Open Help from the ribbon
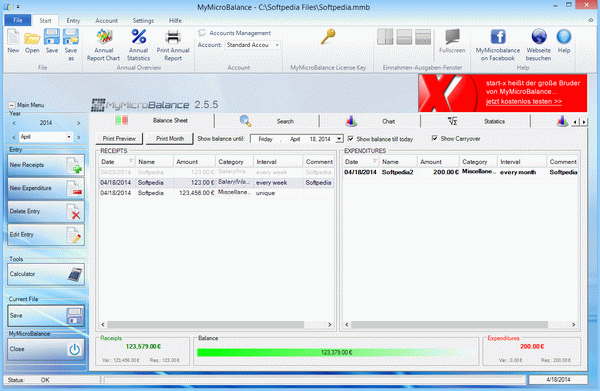 tap(564, 41)
